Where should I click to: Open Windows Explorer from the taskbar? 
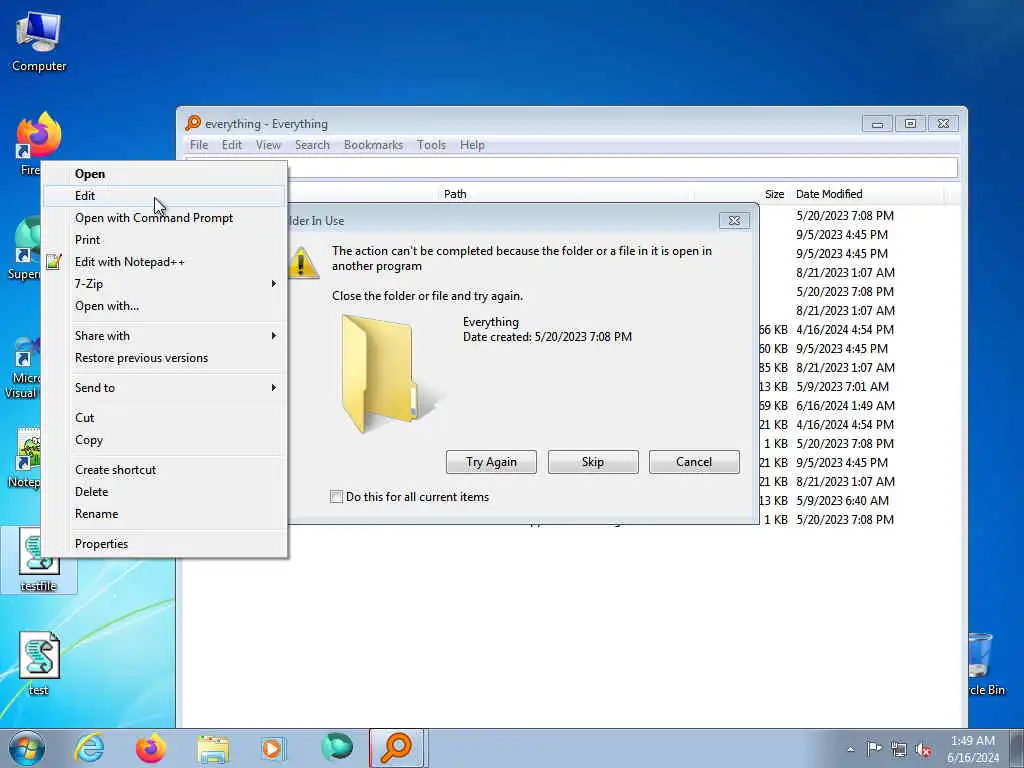[x=213, y=748]
